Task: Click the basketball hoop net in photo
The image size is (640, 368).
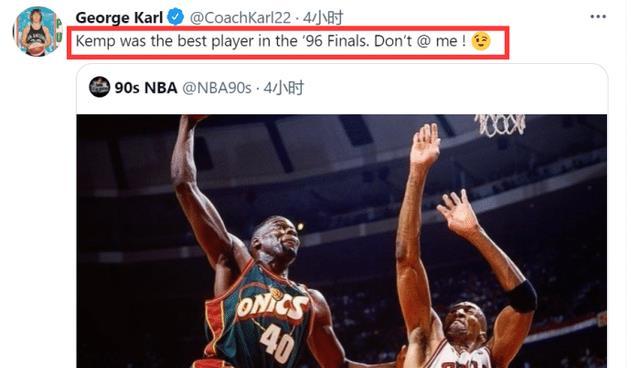Action: pos(502,124)
